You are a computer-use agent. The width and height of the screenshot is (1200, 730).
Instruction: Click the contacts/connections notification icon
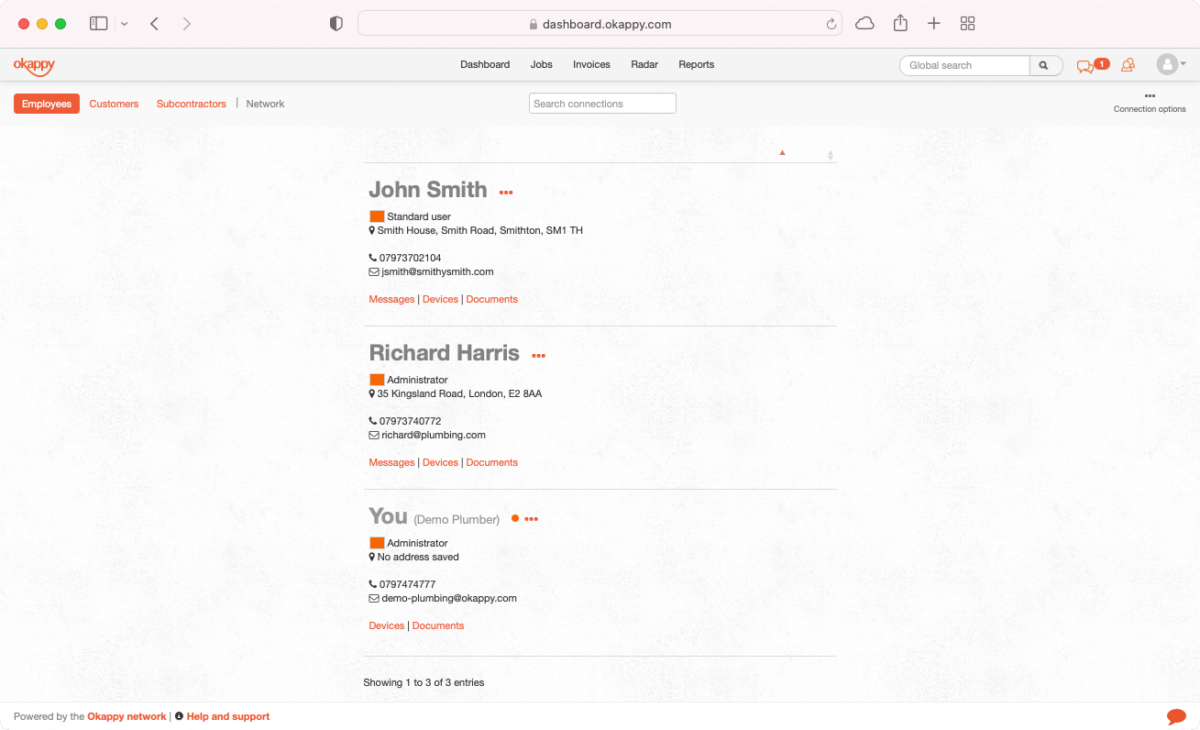[1128, 64]
